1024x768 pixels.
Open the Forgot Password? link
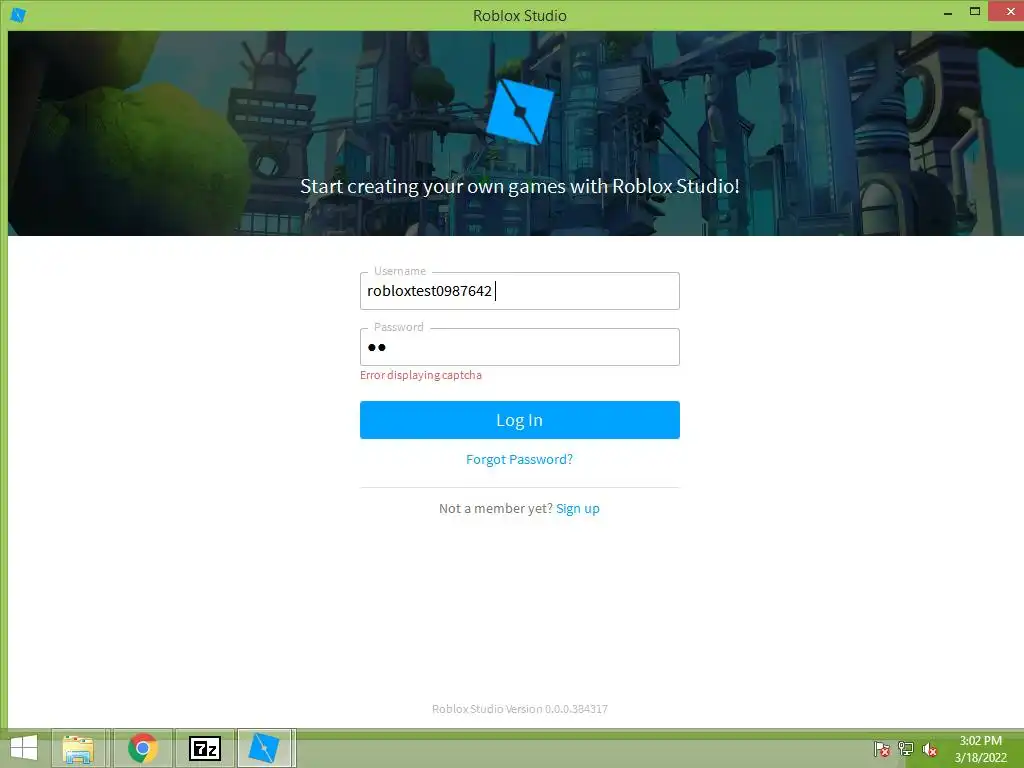point(519,459)
